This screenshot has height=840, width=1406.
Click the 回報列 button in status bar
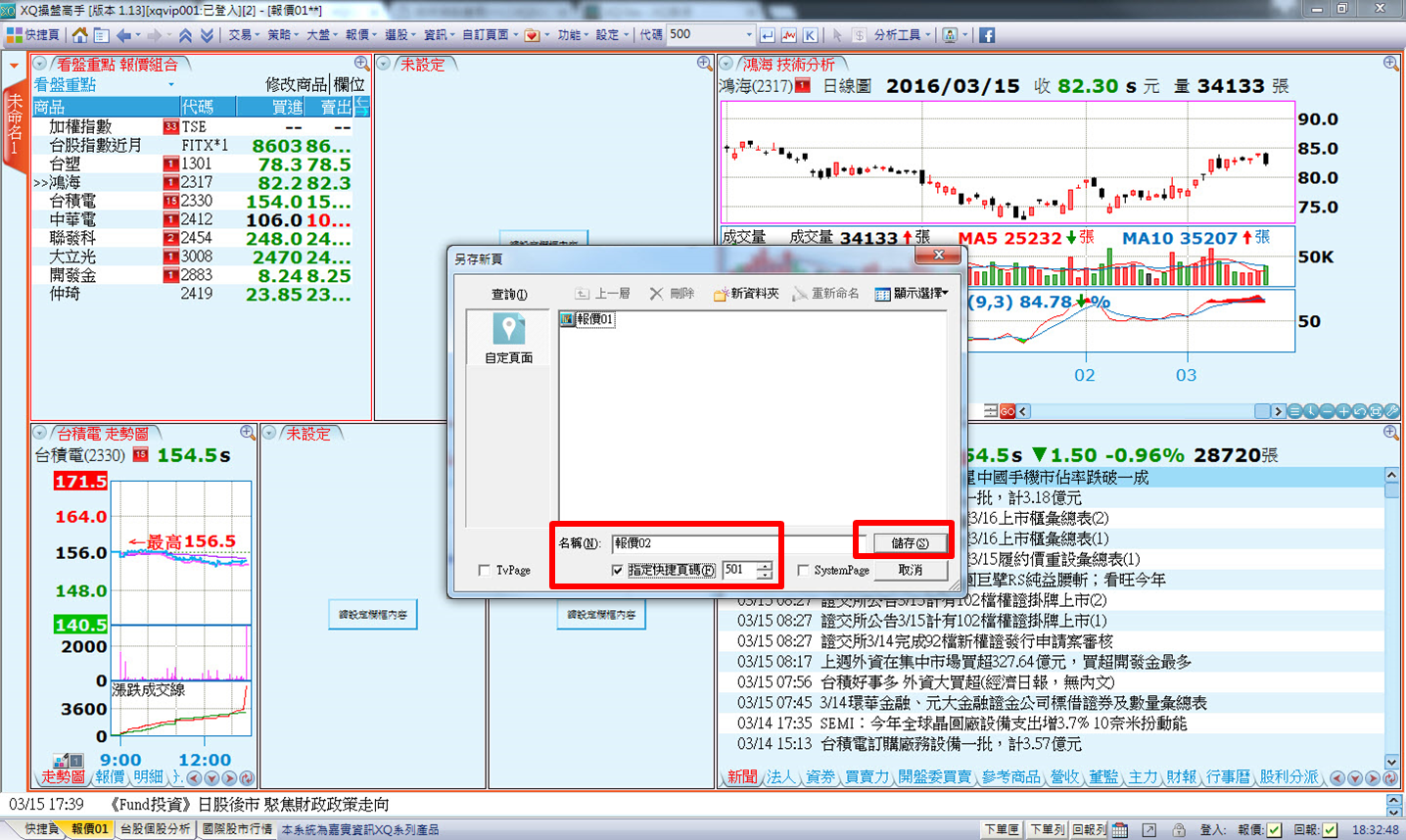pyautogui.click(x=1090, y=830)
